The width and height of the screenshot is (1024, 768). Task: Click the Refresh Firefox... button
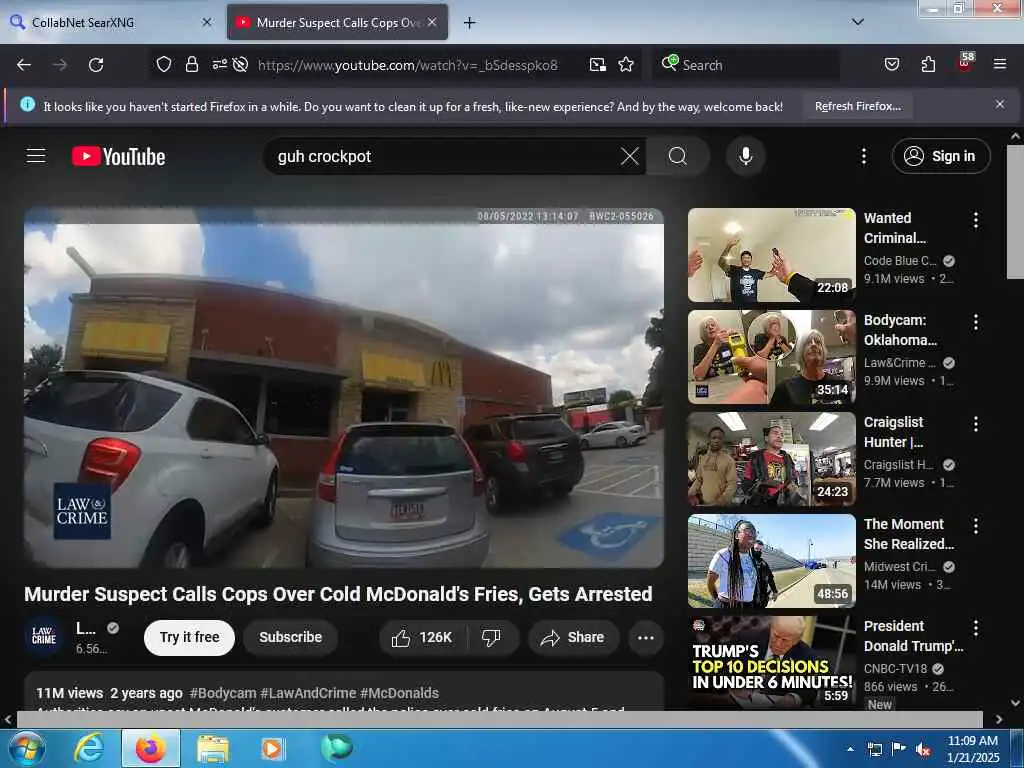(x=857, y=106)
